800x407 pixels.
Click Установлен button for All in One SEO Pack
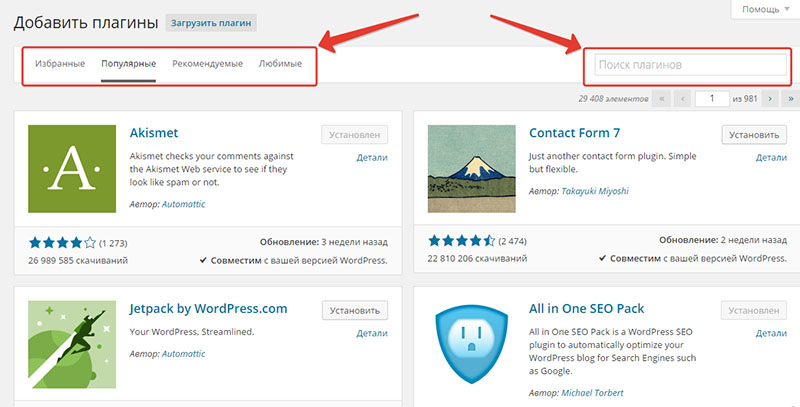click(x=754, y=310)
